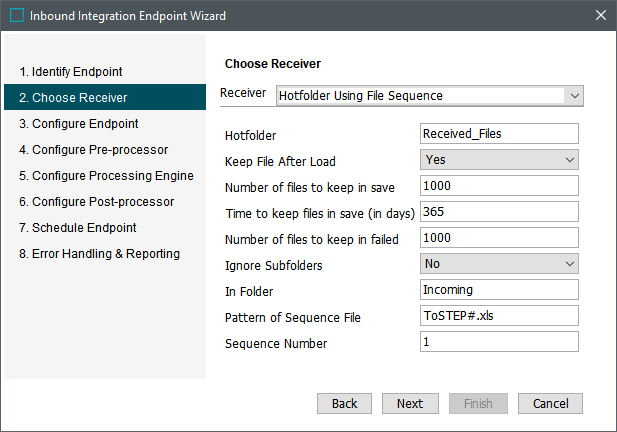Click the Hotfolder text field
The width and height of the screenshot is (617, 432).
(499, 134)
